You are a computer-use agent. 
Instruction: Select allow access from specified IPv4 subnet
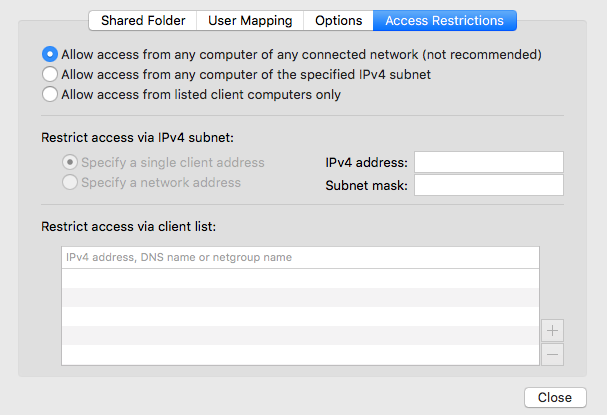coord(50,74)
